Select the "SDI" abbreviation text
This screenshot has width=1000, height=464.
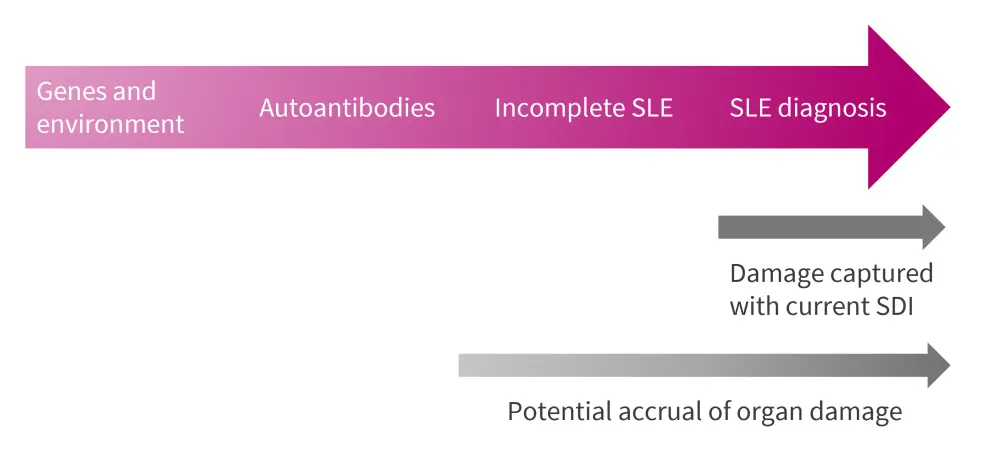(x=893, y=306)
